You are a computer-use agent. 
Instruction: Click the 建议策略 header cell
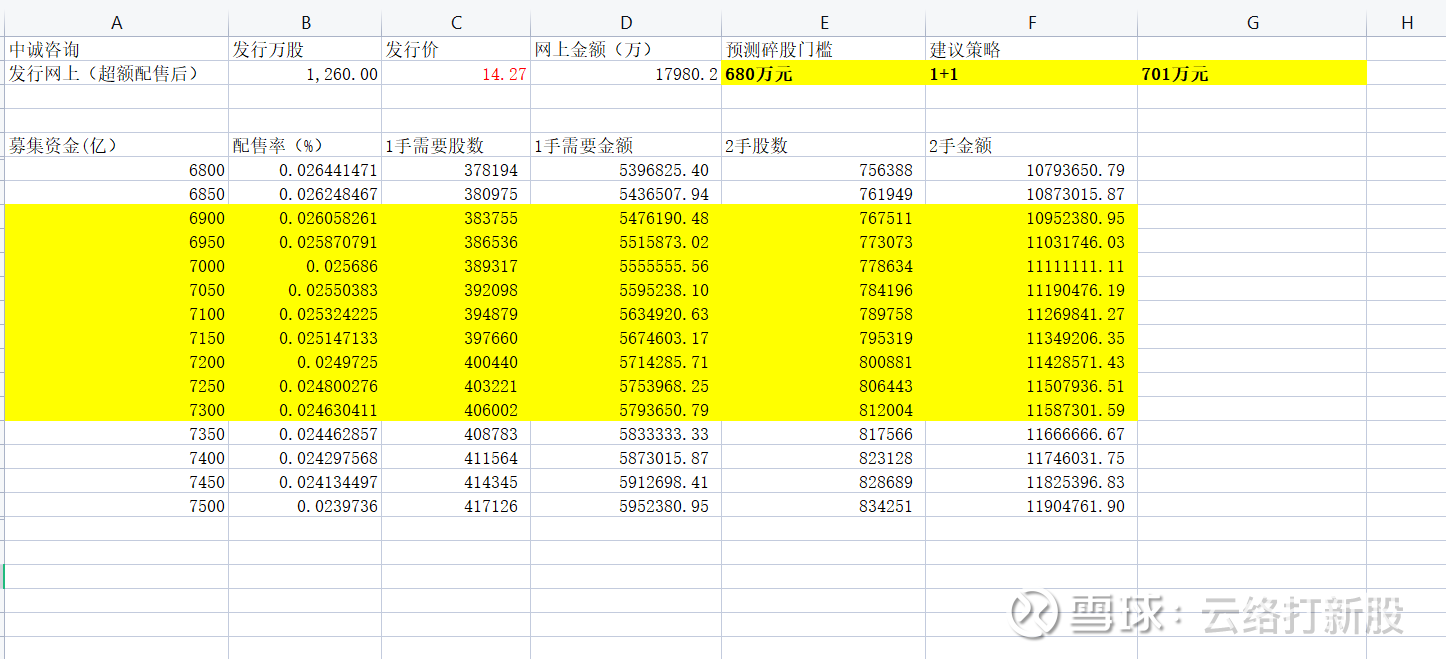1032,49
